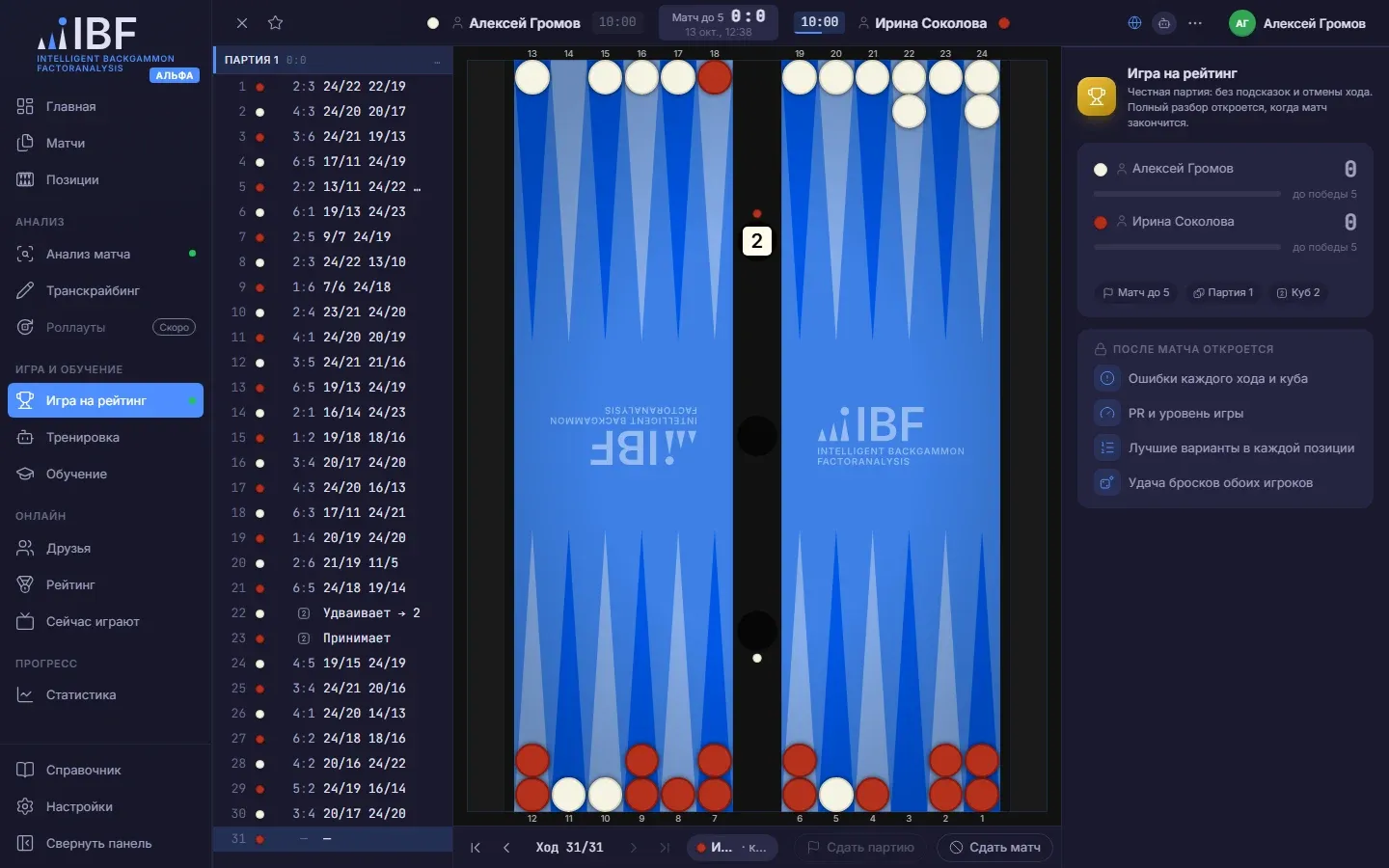Image resolution: width=1389 pixels, height=868 pixels.
Task: Close the game view with X icon
Action: [x=242, y=23]
